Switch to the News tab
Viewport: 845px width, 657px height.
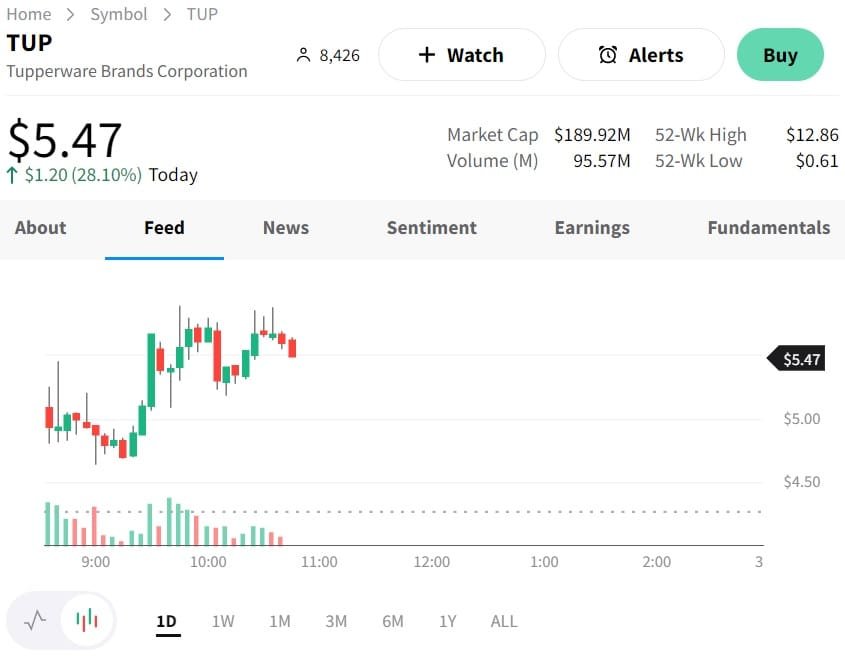click(286, 228)
